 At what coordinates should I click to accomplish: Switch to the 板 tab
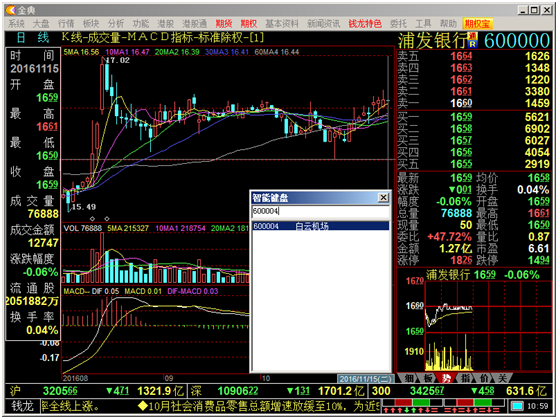pyautogui.click(x=428, y=378)
